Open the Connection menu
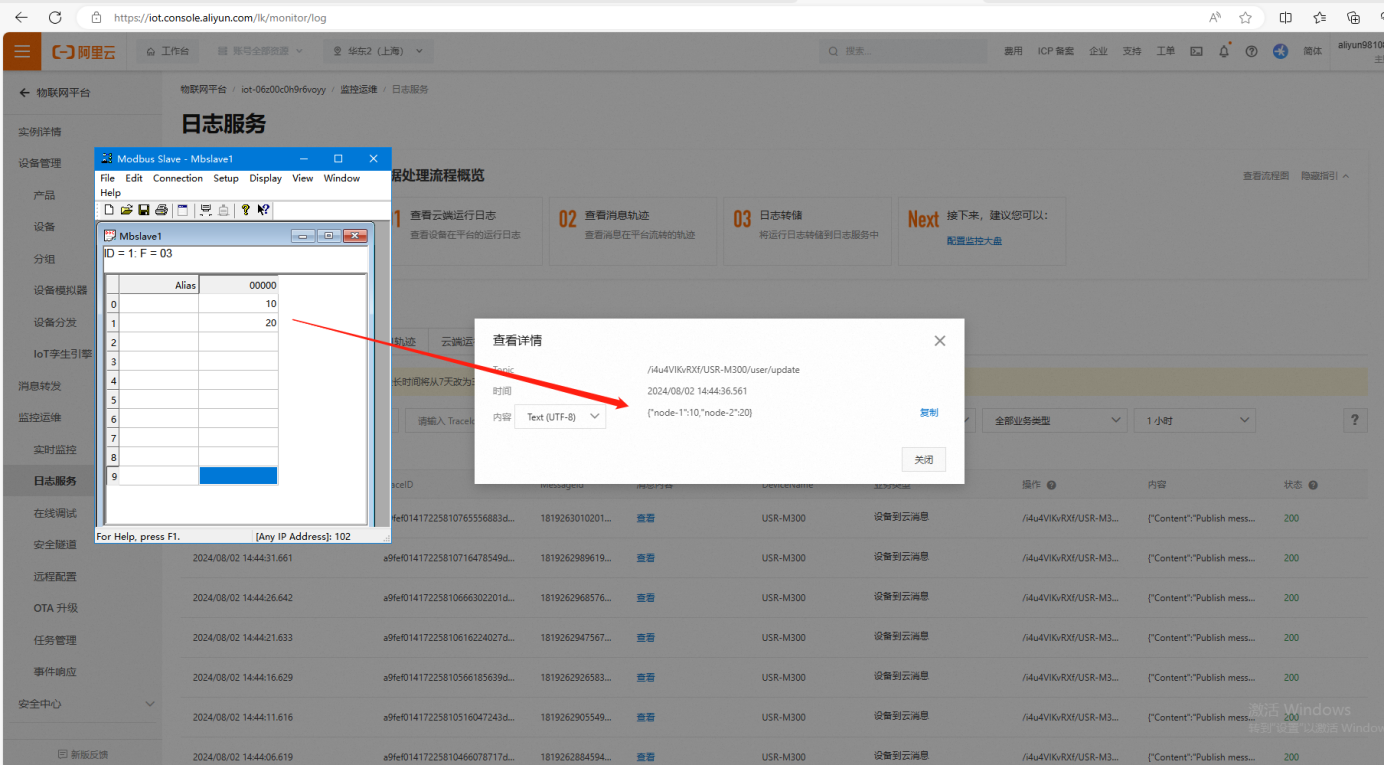1384x765 pixels. pyautogui.click(x=178, y=178)
